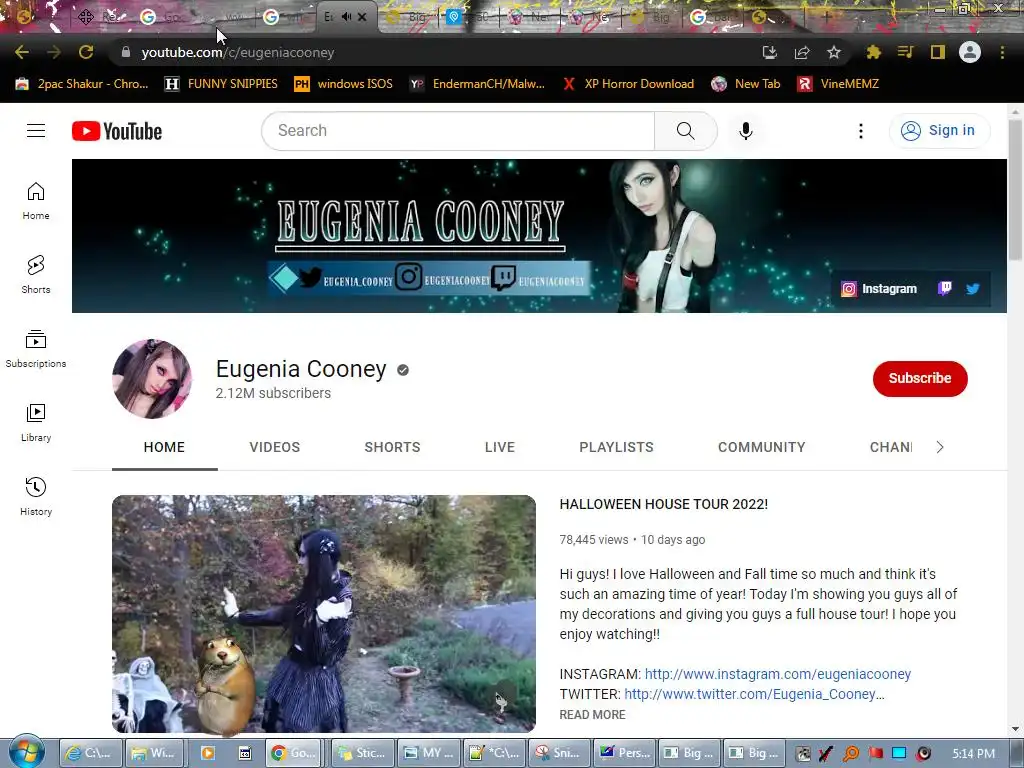Open Windows Media Player taskbar icon

208,753
